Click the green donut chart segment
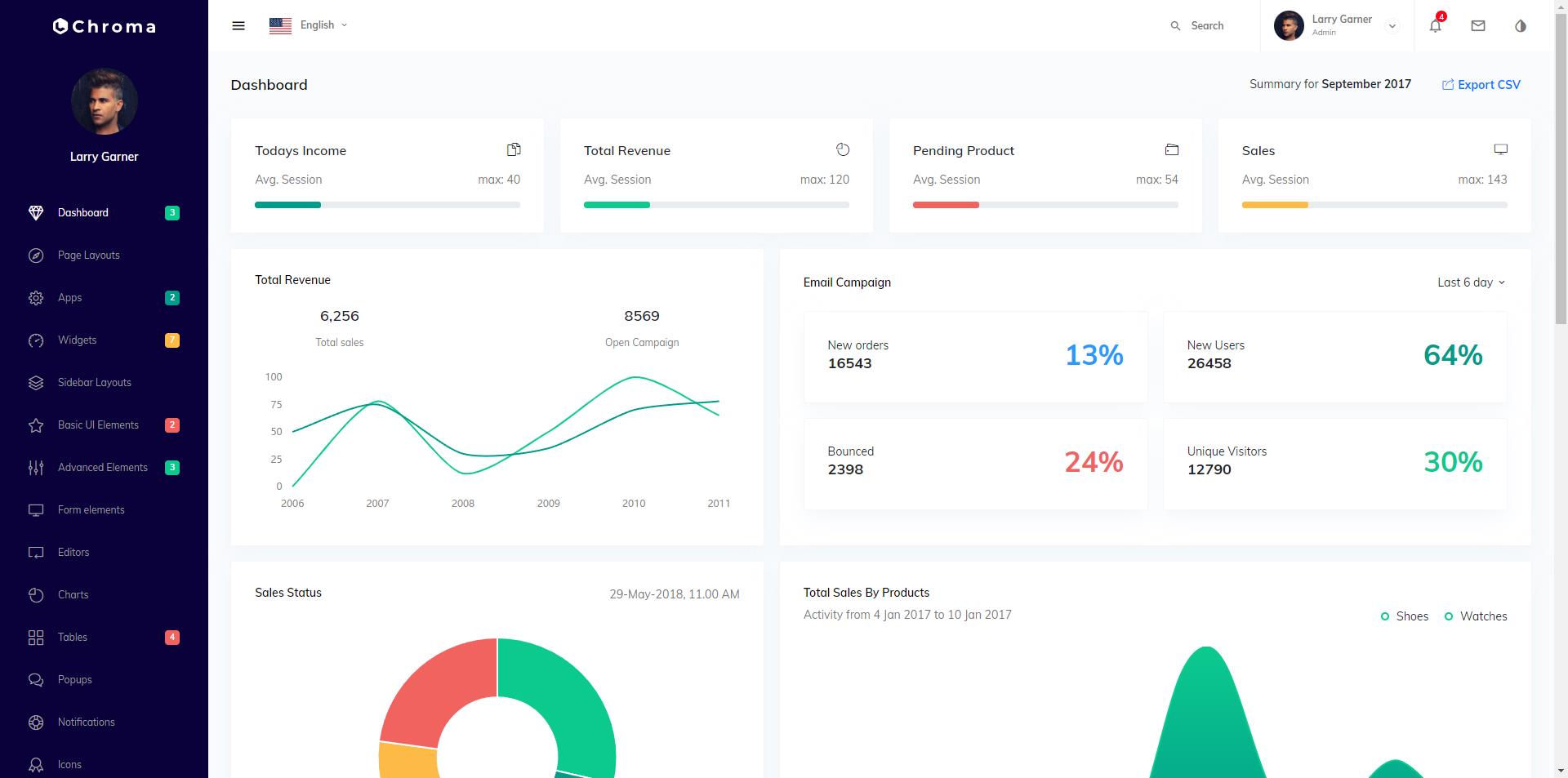This screenshot has width=1568, height=778. pyautogui.click(x=572, y=702)
